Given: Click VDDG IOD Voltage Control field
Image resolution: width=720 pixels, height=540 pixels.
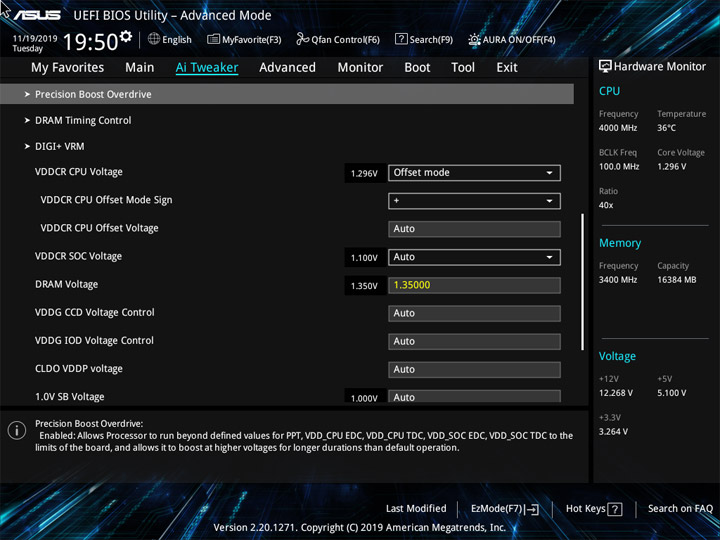Looking at the screenshot, I should [x=474, y=341].
